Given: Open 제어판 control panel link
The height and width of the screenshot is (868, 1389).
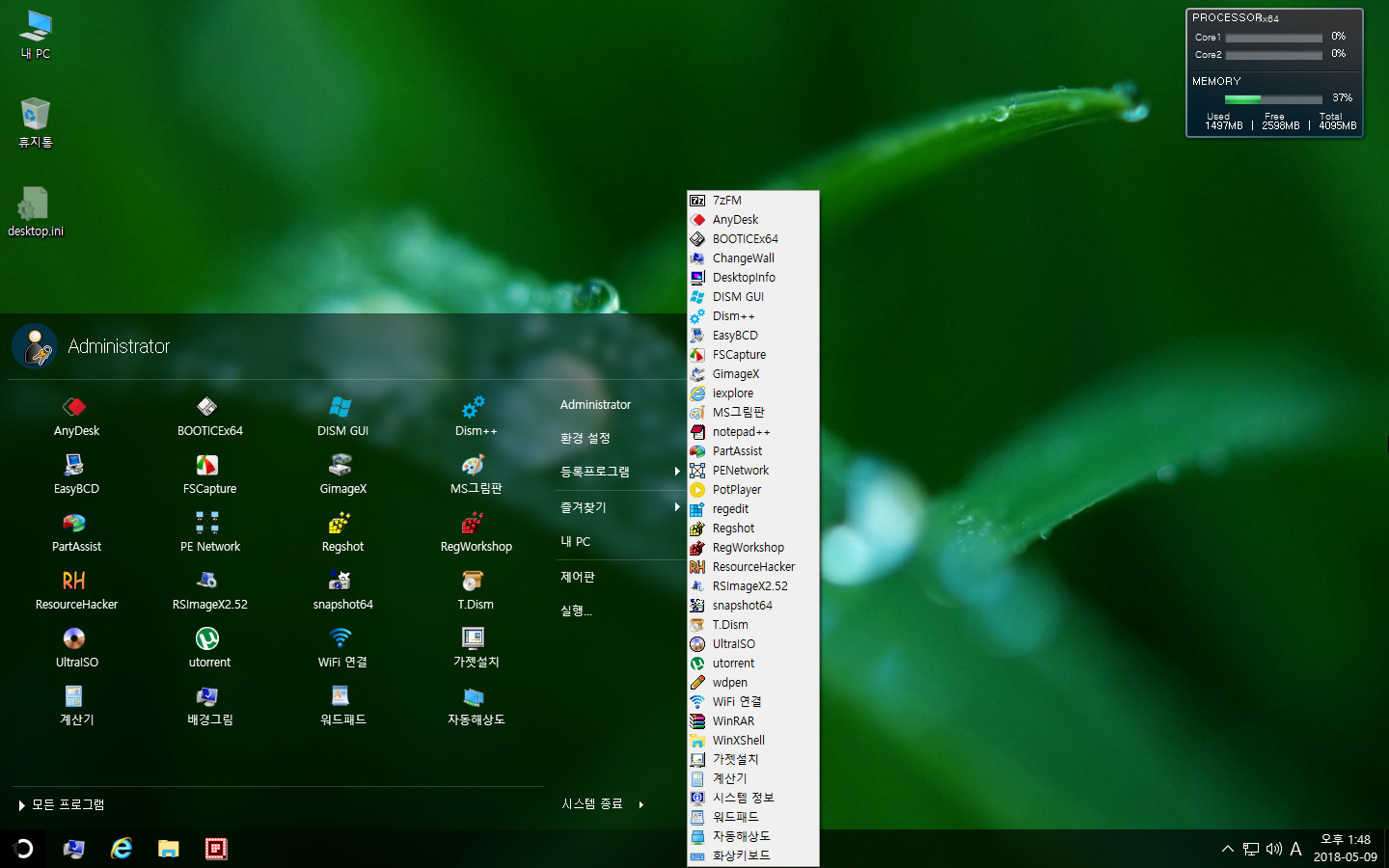Looking at the screenshot, I should pos(578,577).
